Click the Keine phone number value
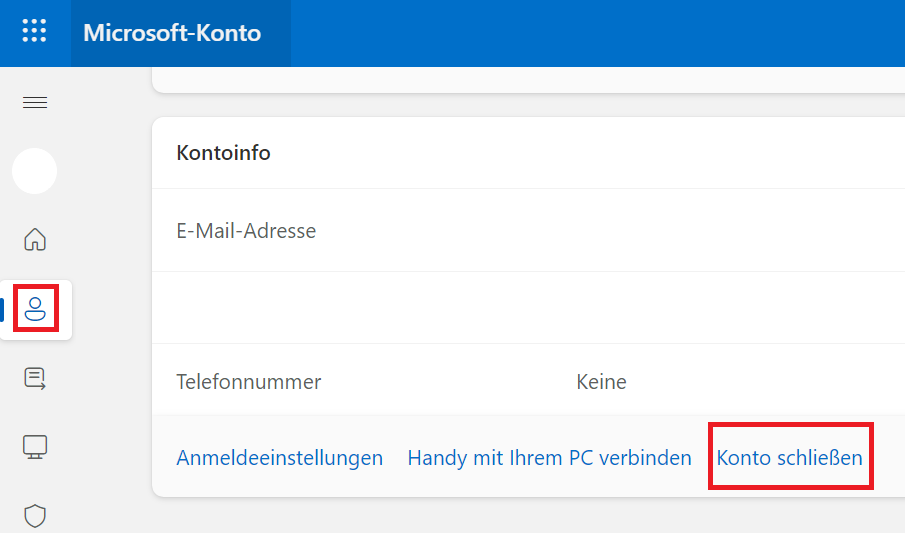The width and height of the screenshot is (905, 533). pos(601,382)
